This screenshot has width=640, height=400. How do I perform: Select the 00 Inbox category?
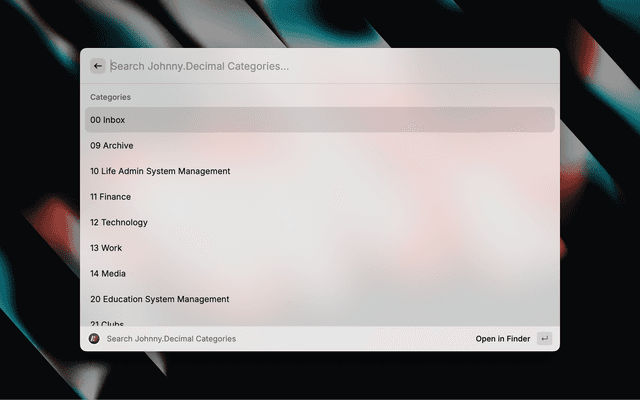point(320,120)
